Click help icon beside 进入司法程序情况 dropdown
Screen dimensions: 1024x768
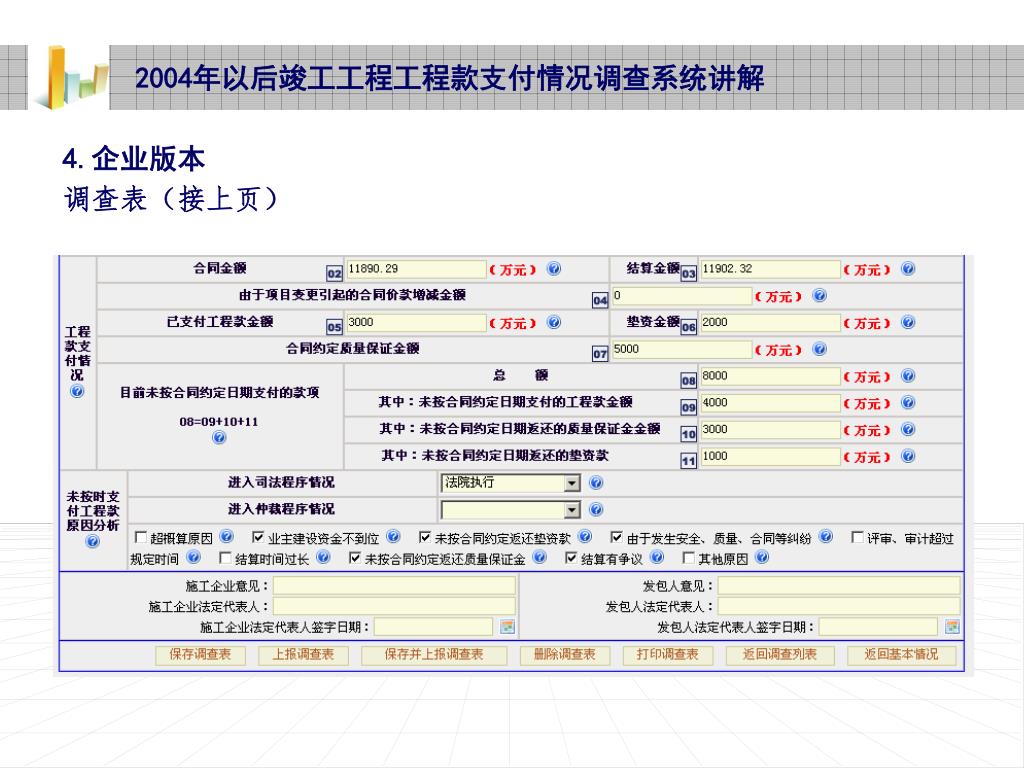tap(596, 483)
